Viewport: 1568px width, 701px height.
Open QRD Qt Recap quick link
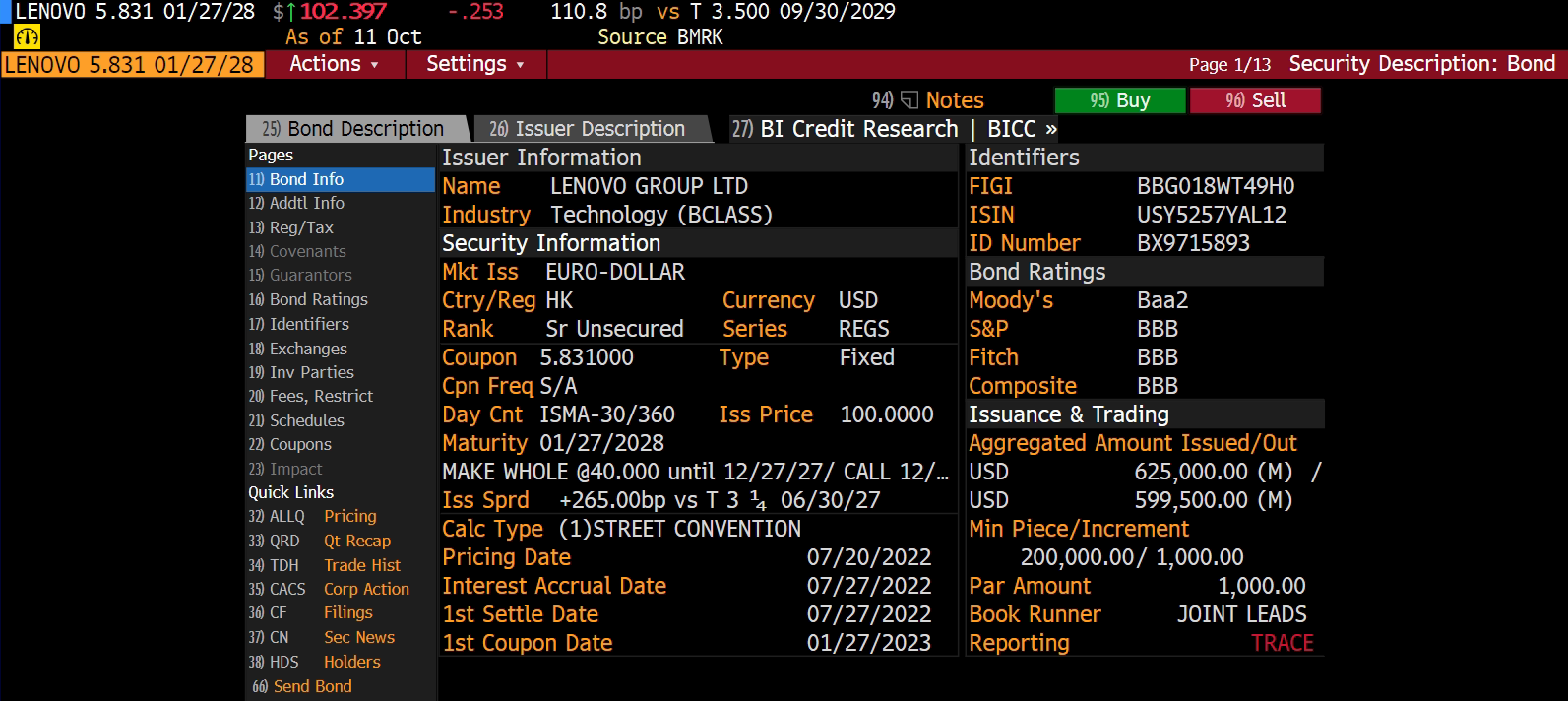pyautogui.click(x=340, y=541)
